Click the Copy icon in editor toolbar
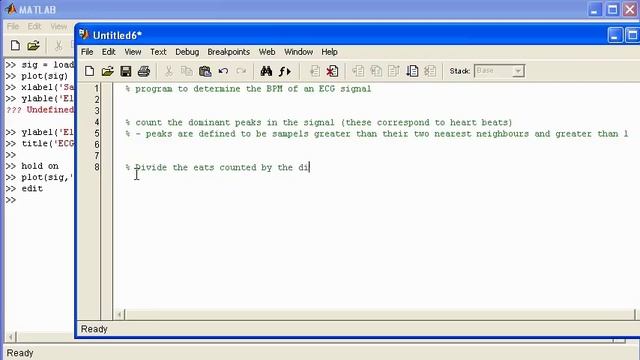The height and width of the screenshot is (360, 640). point(187,71)
